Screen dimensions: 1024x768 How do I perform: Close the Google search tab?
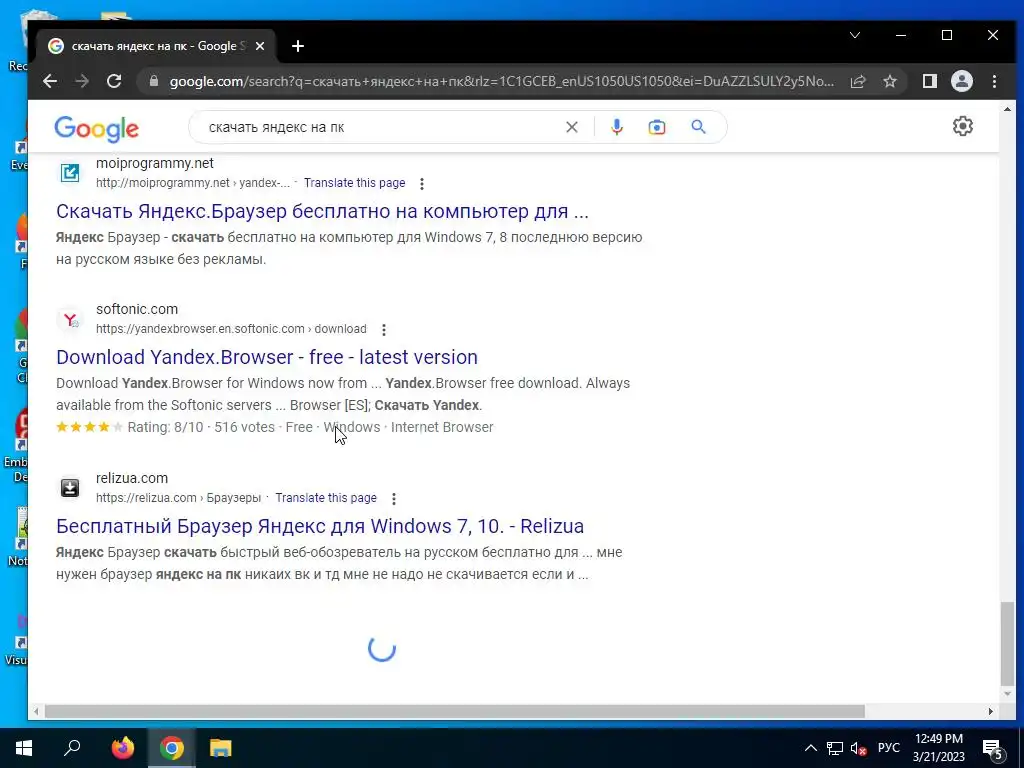(x=260, y=46)
